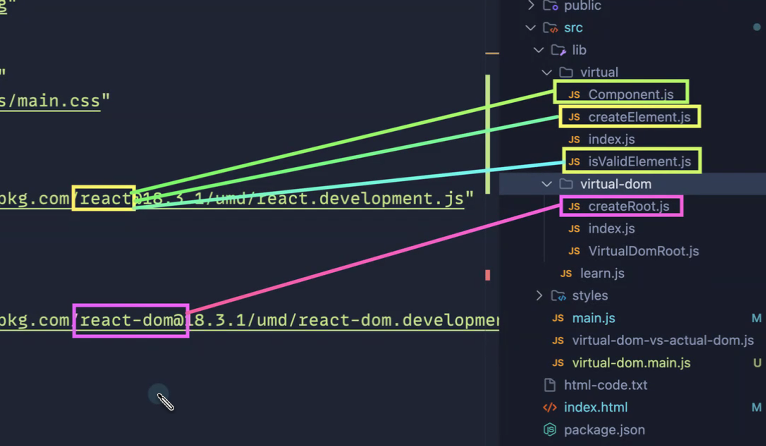Select the virtual folder row
This screenshot has height=446, width=766.
coord(633,72)
